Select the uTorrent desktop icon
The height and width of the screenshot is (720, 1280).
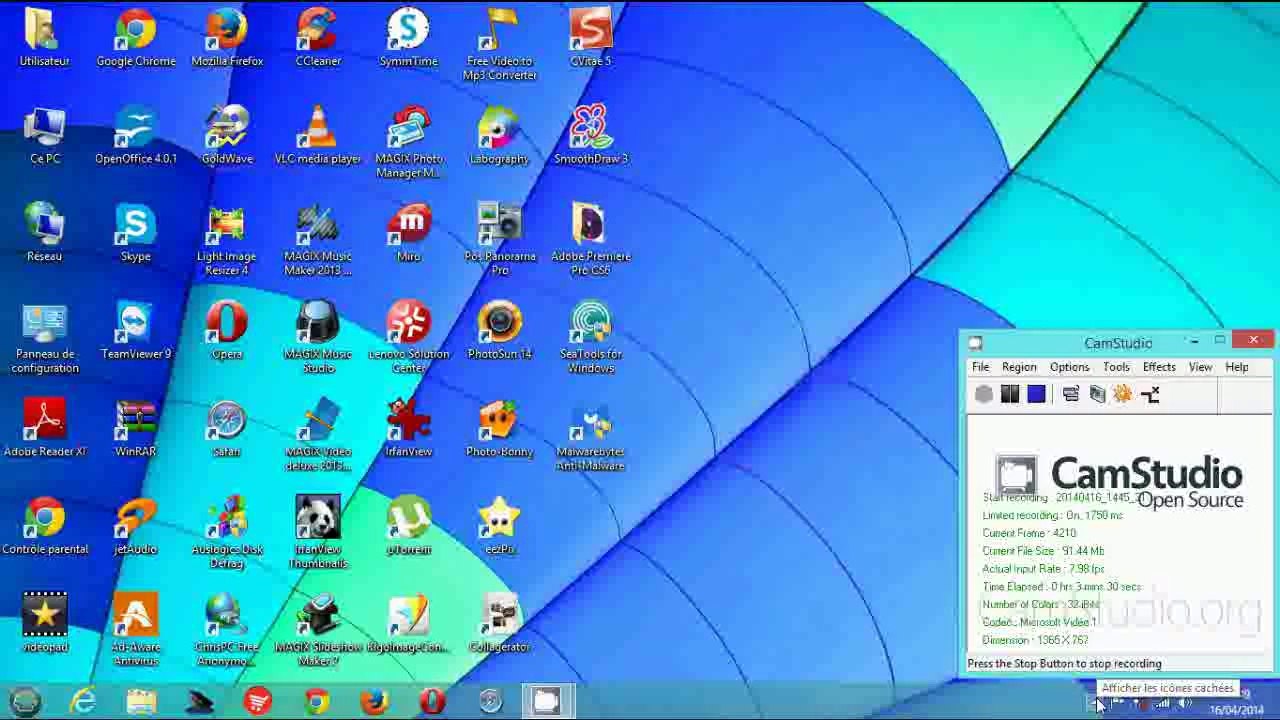pos(409,526)
